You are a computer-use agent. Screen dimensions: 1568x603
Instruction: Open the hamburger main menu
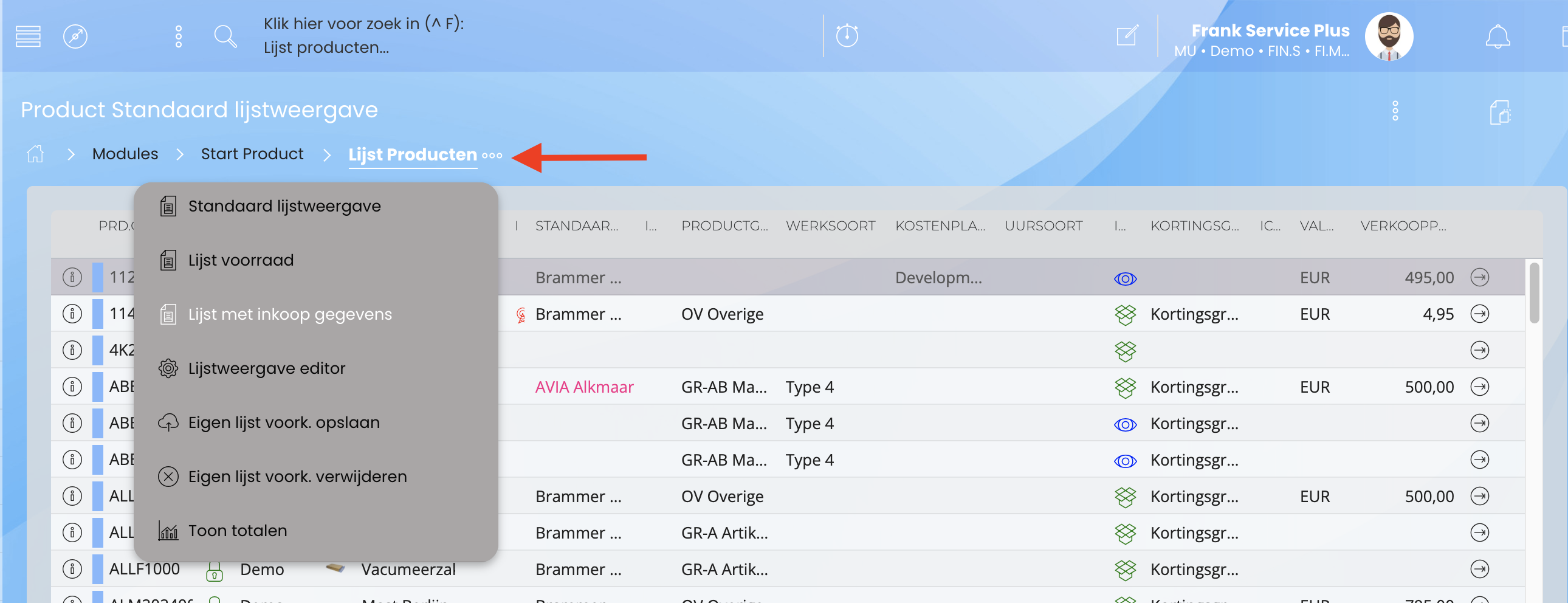coord(28,36)
